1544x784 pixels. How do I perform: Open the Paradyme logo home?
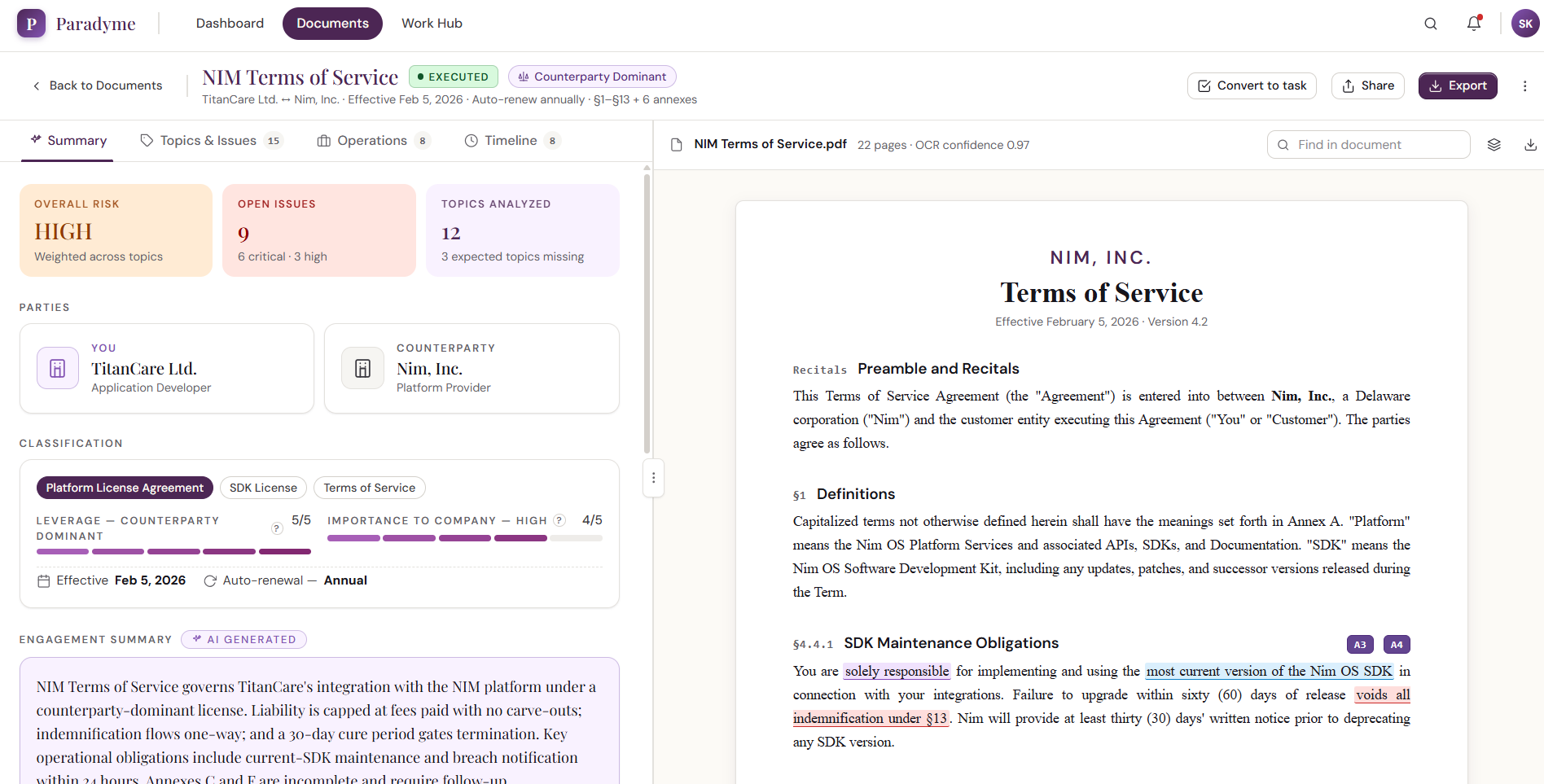77,24
